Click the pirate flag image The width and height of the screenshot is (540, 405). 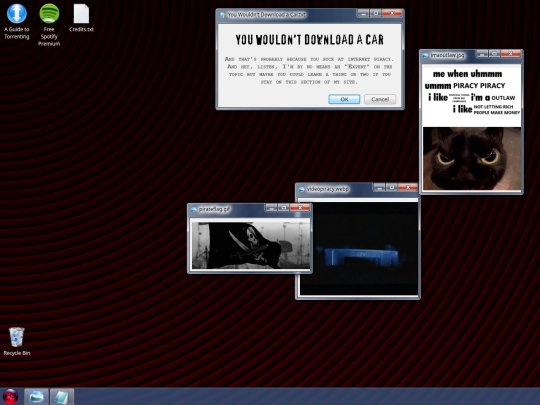coord(250,245)
